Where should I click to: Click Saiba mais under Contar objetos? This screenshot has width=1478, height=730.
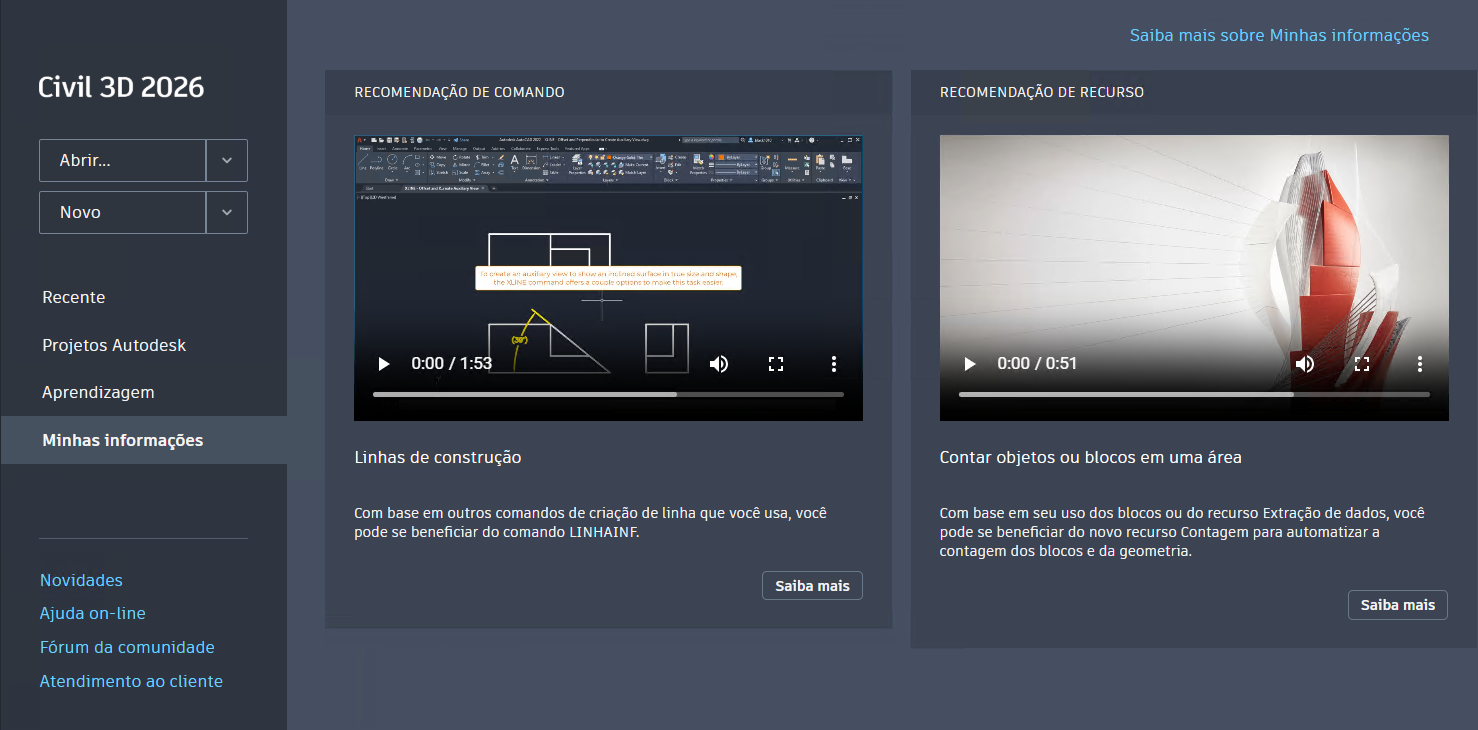[1398, 605]
